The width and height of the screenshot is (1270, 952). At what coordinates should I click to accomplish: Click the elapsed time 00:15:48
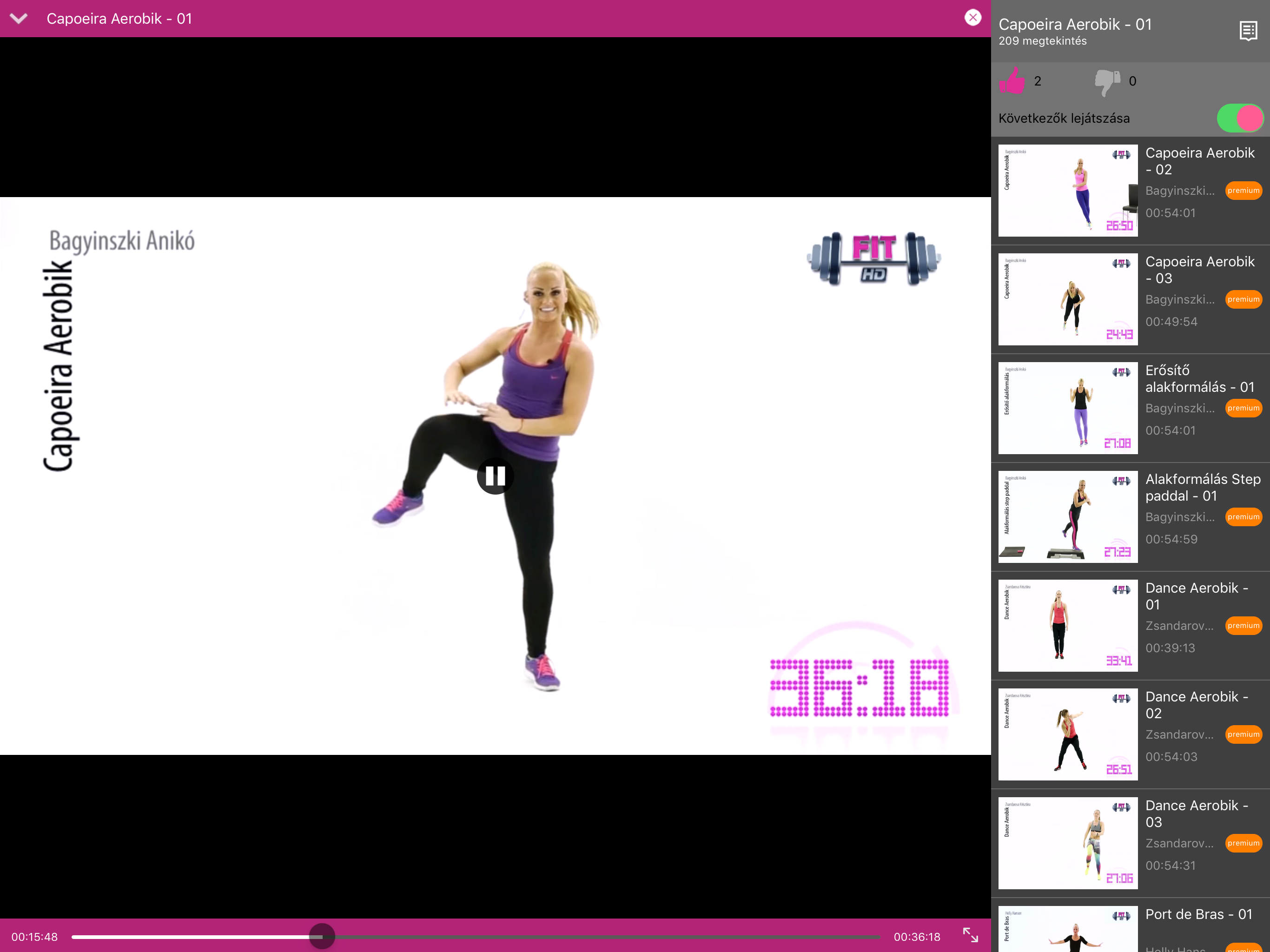tap(34, 937)
